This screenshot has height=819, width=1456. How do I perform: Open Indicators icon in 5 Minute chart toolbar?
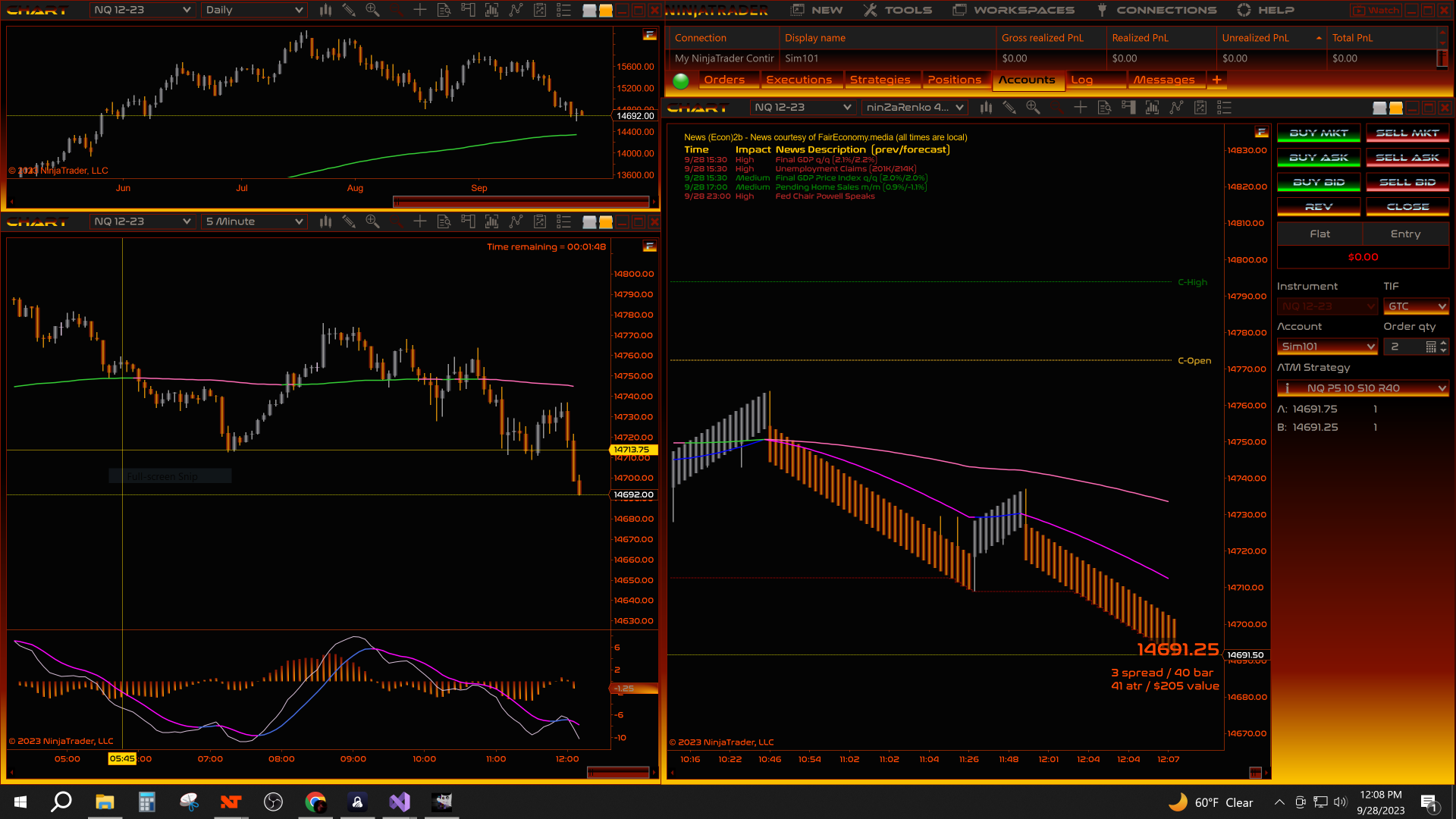492,221
